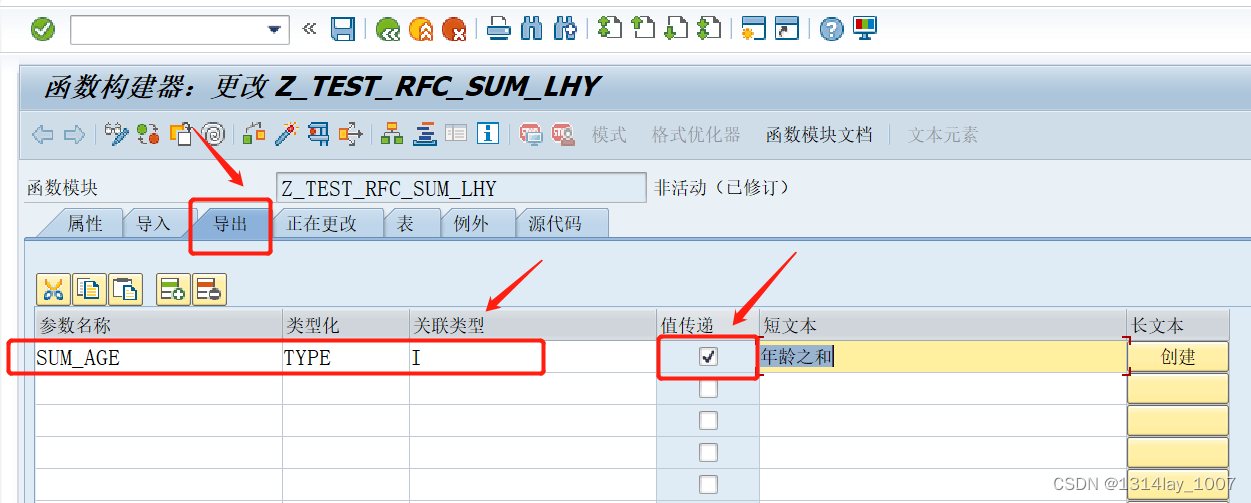Switch to the 导入 tab
The image size is (1251, 503).
(153, 224)
